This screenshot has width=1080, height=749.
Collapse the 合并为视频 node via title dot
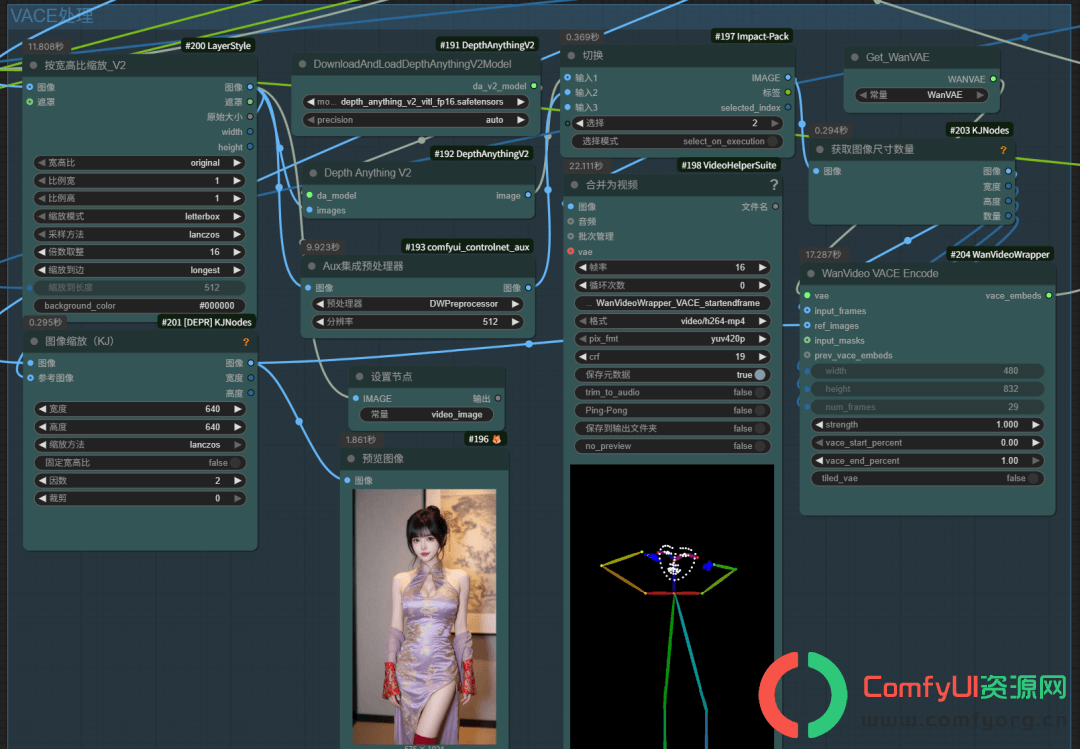574,185
